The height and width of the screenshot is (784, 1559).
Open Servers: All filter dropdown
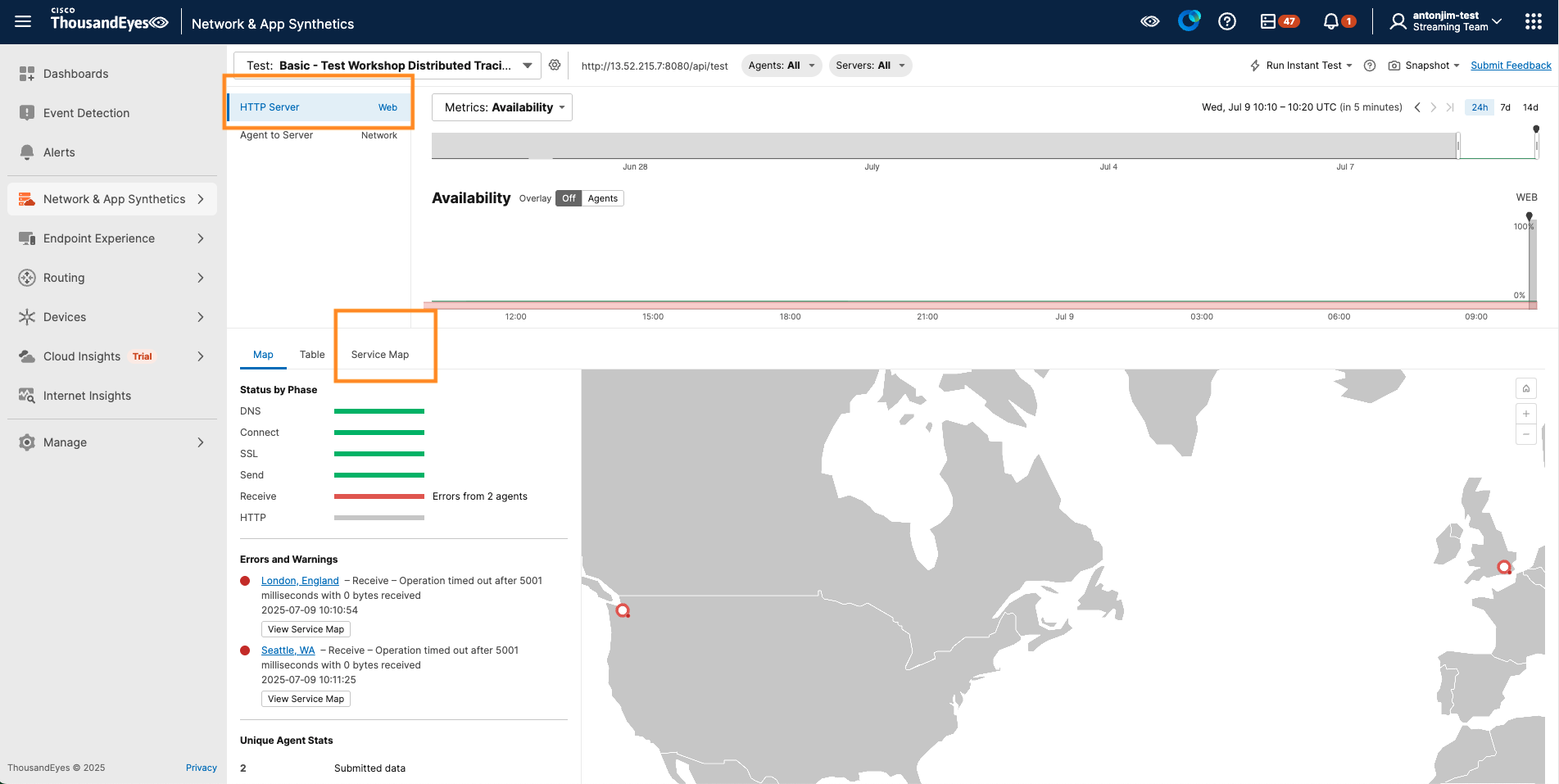click(870, 66)
